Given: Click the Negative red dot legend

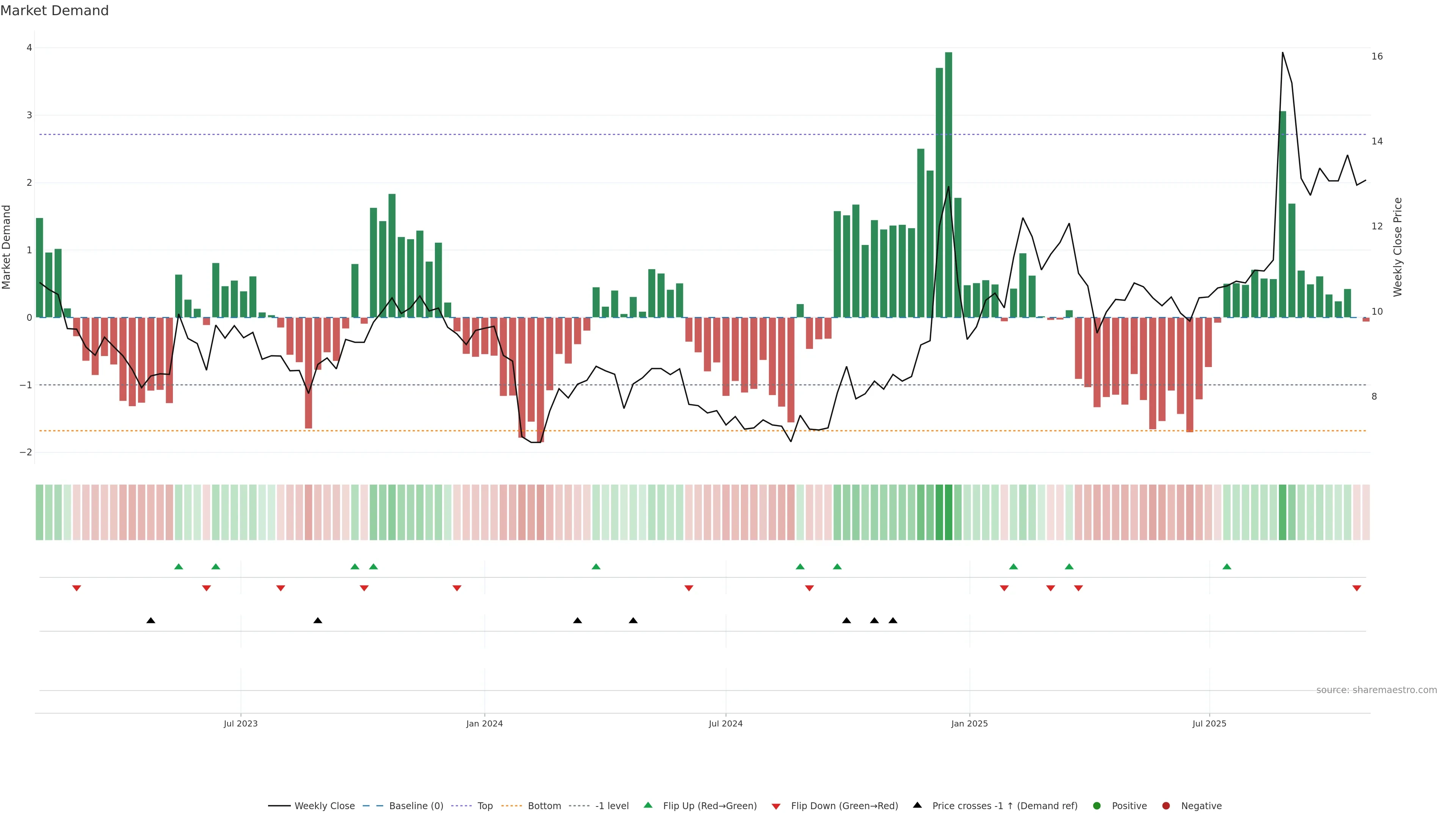Looking at the screenshot, I should tap(1166, 805).
